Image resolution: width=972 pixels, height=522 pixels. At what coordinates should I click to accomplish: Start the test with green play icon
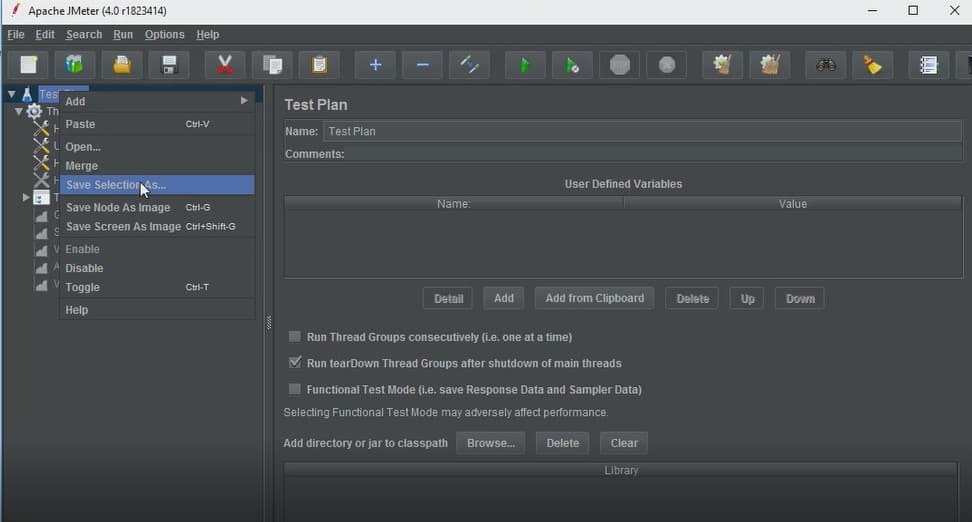point(524,64)
